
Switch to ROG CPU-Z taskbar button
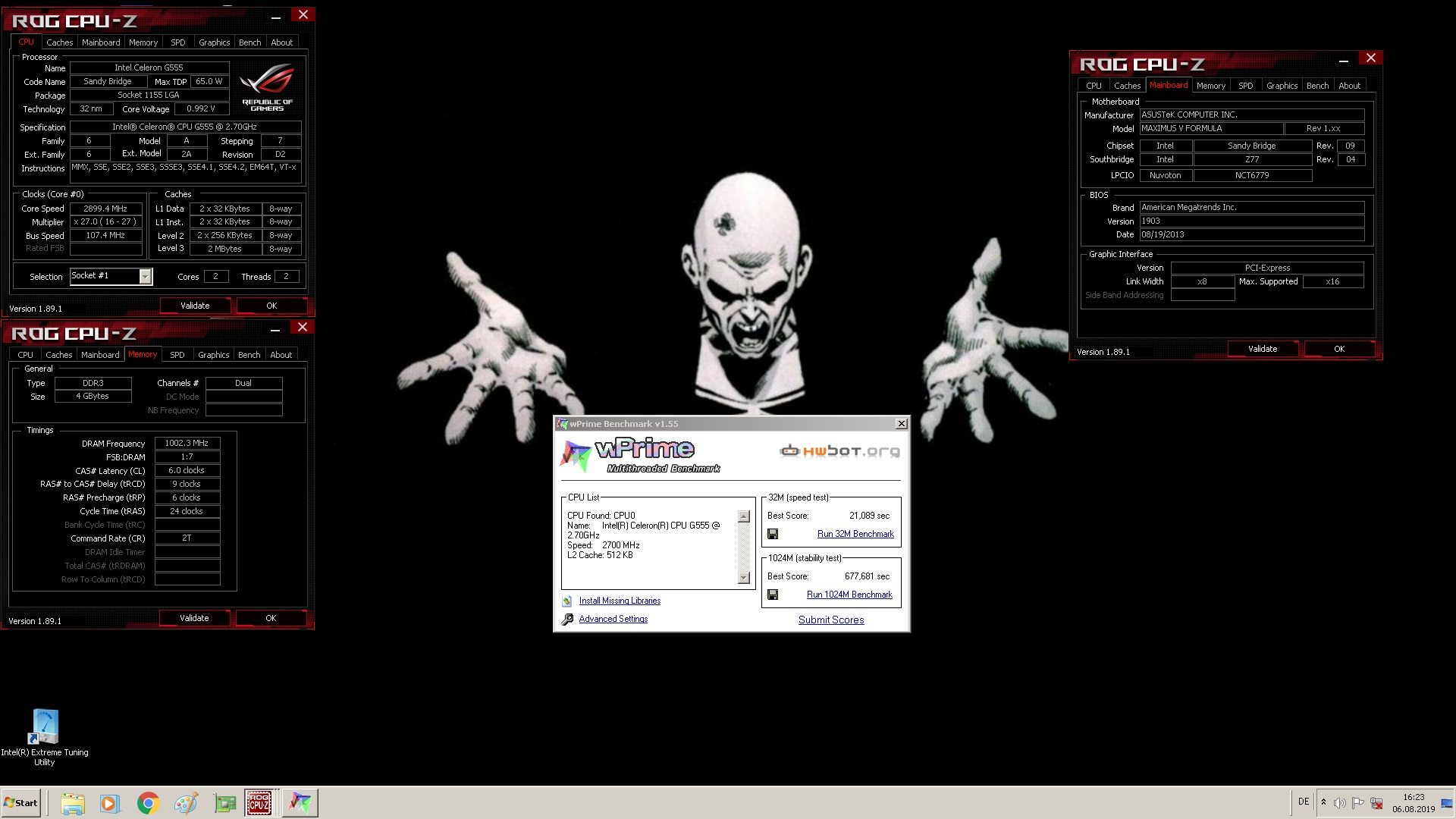[259, 803]
